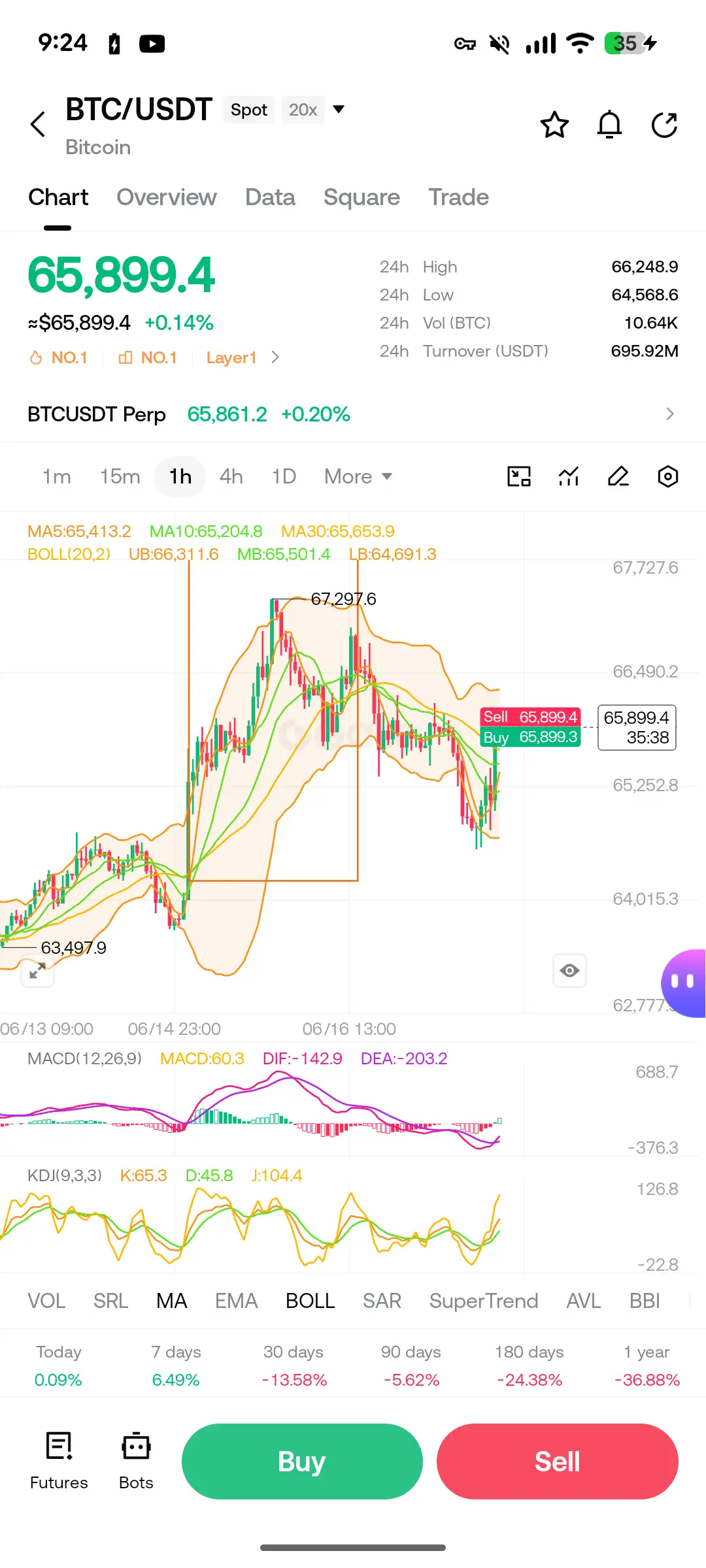Image resolution: width=706 pixels, height=1568 pixels.
Task: Tap Buy 65,899.3 chart label
Action: click(x=530, y=737)
